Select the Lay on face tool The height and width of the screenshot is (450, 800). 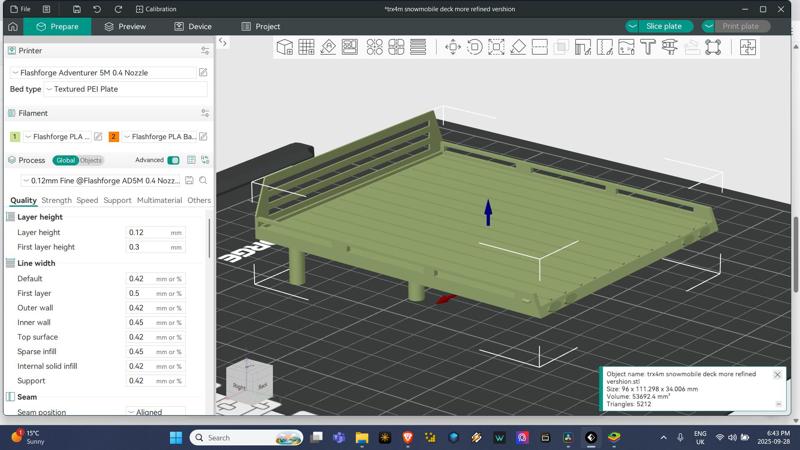pos(518,47)
